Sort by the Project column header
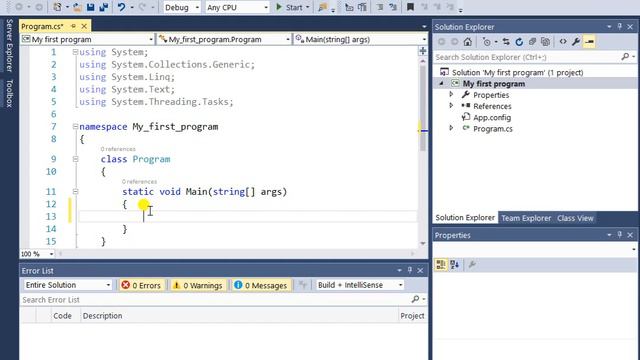Viewport: 640px width, 360px height. point(412,316)
